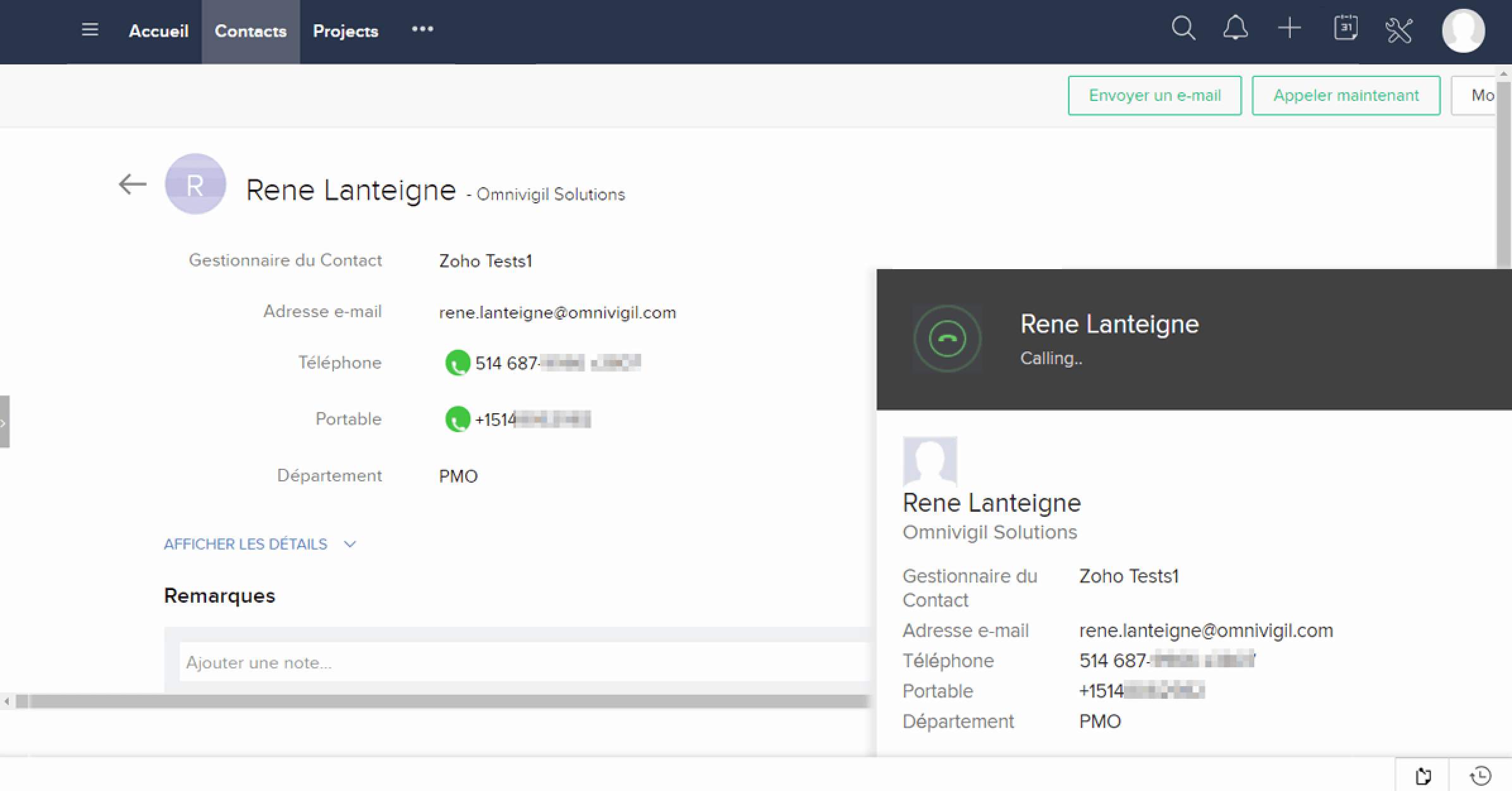Open the hamburger navigation menu
This screenshot has height=791, width=1512.
tap(90, 30)
